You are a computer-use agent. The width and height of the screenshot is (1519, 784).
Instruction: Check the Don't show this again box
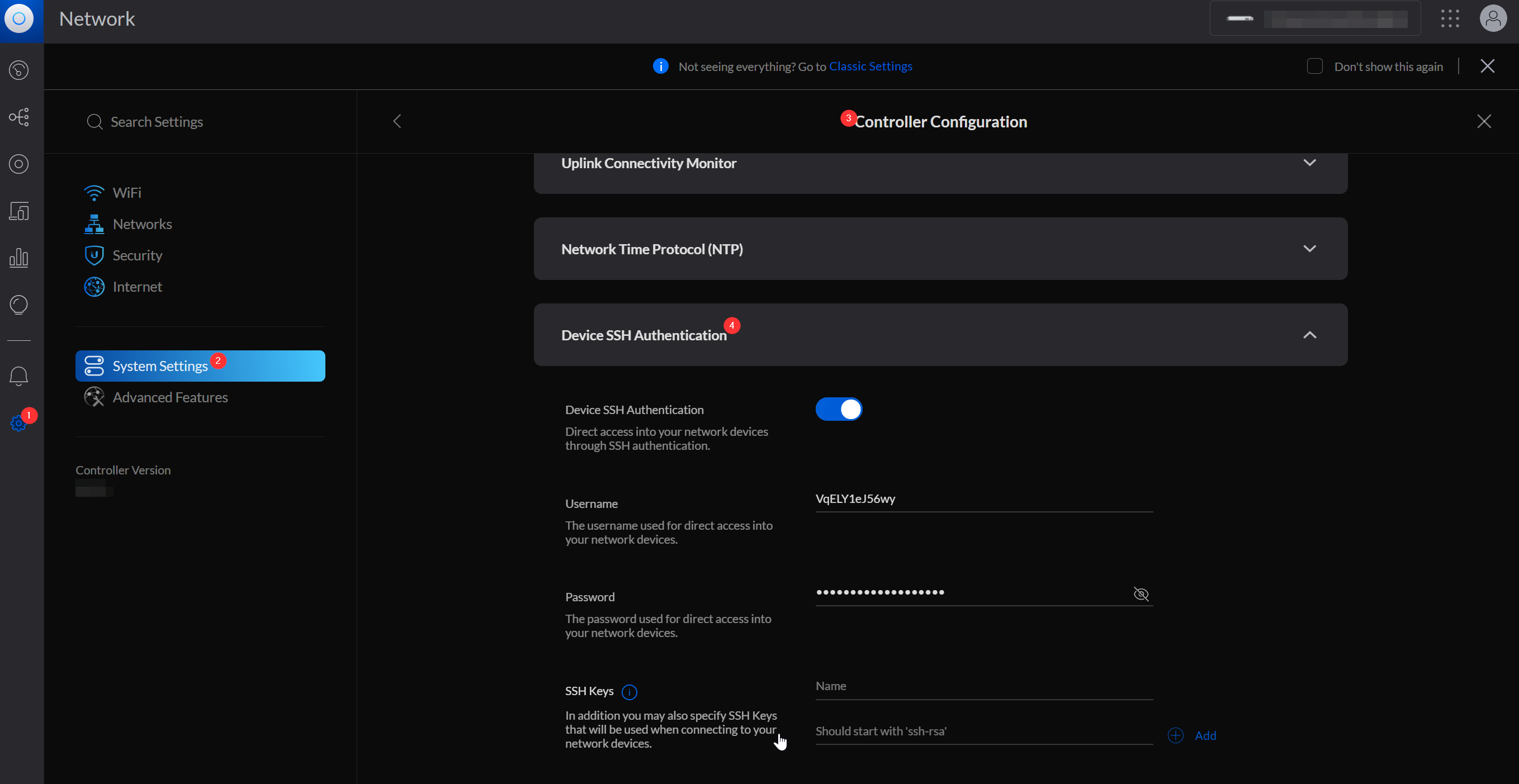click(x=1314, y=66)
